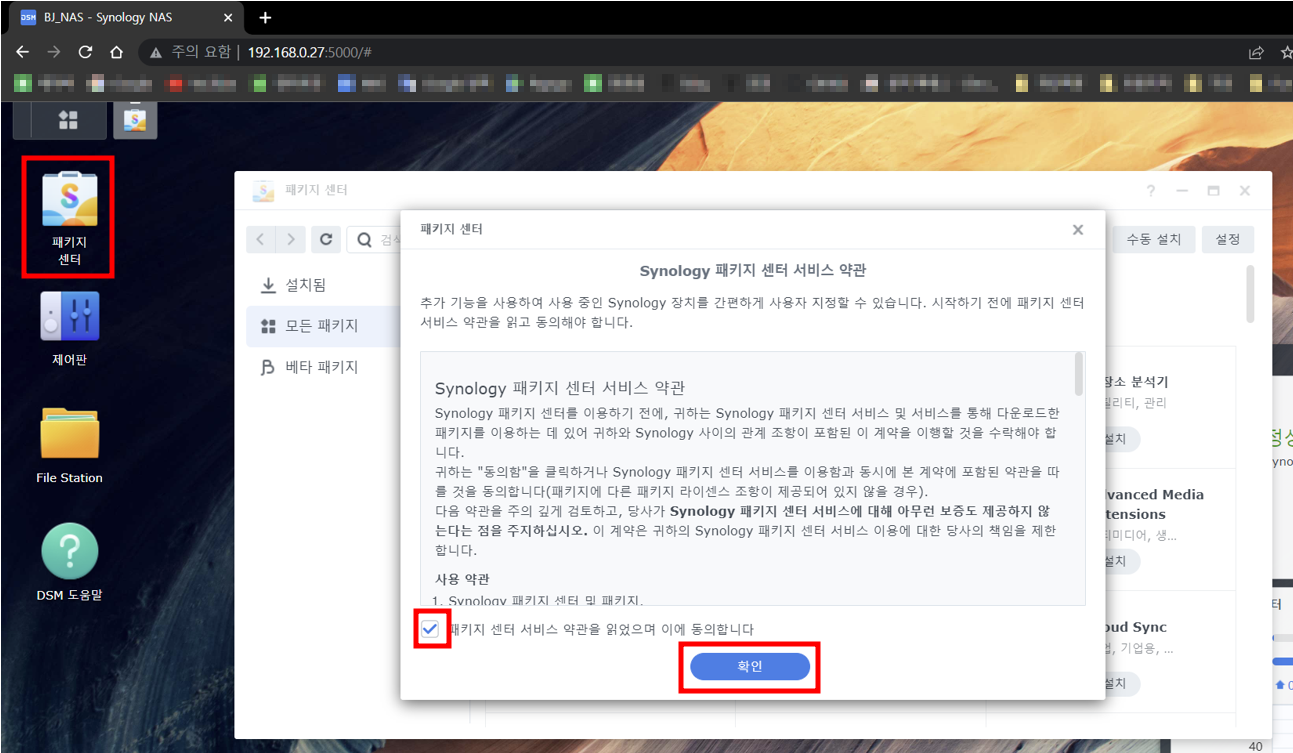Uncheck the terms agreement checkbox
The width and height of the screenshot is (1293, 753).
(x=430, y=629)
